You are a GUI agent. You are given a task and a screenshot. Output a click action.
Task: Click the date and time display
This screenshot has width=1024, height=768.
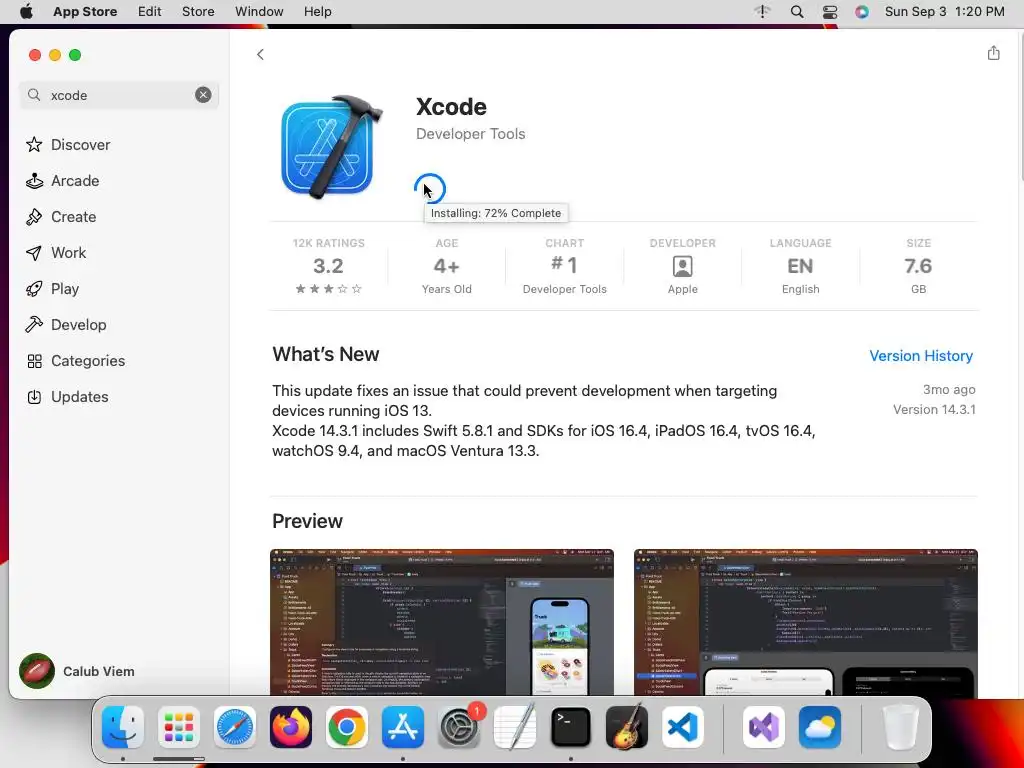944,12
